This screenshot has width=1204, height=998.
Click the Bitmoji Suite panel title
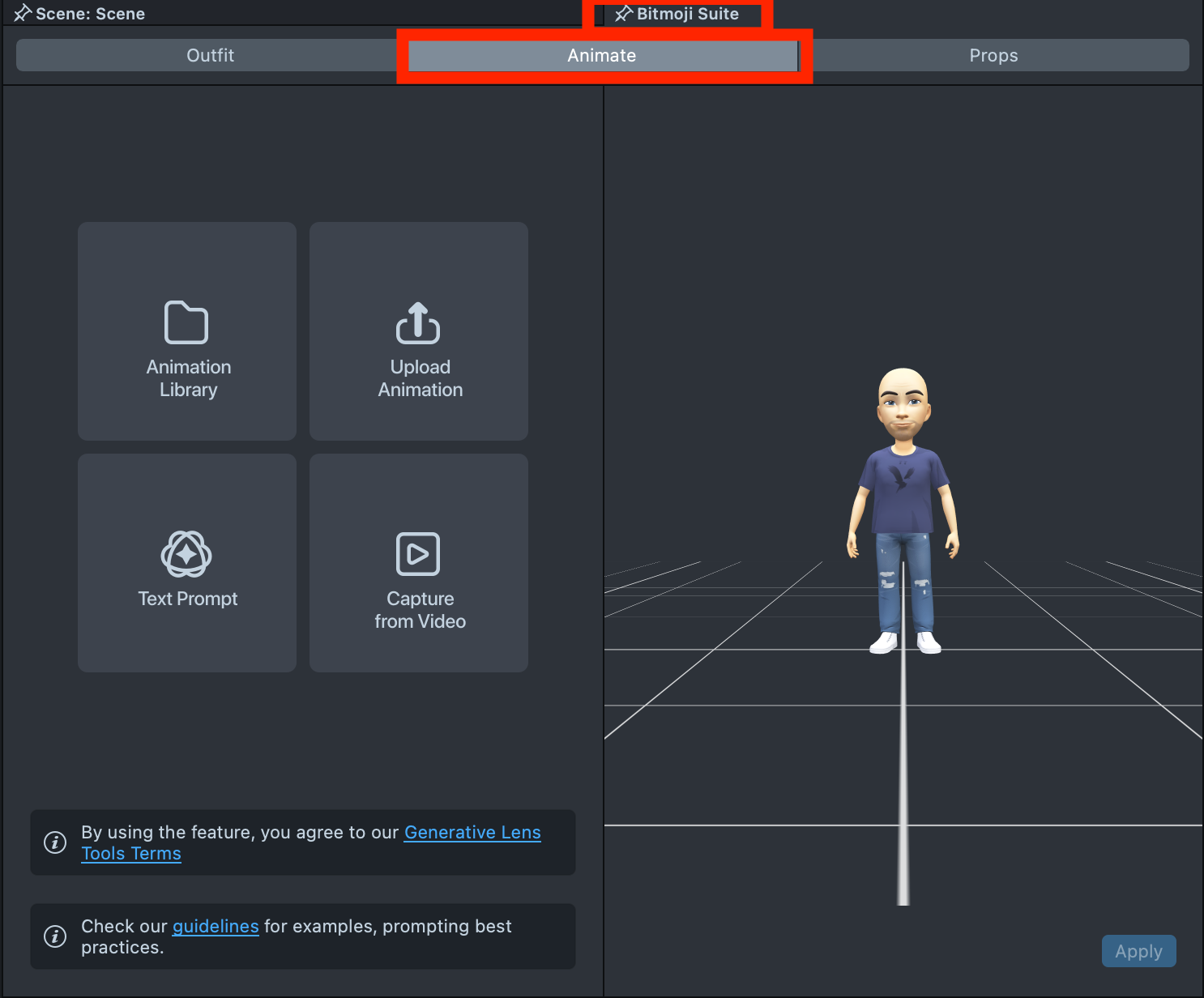[x=687, y=14]
